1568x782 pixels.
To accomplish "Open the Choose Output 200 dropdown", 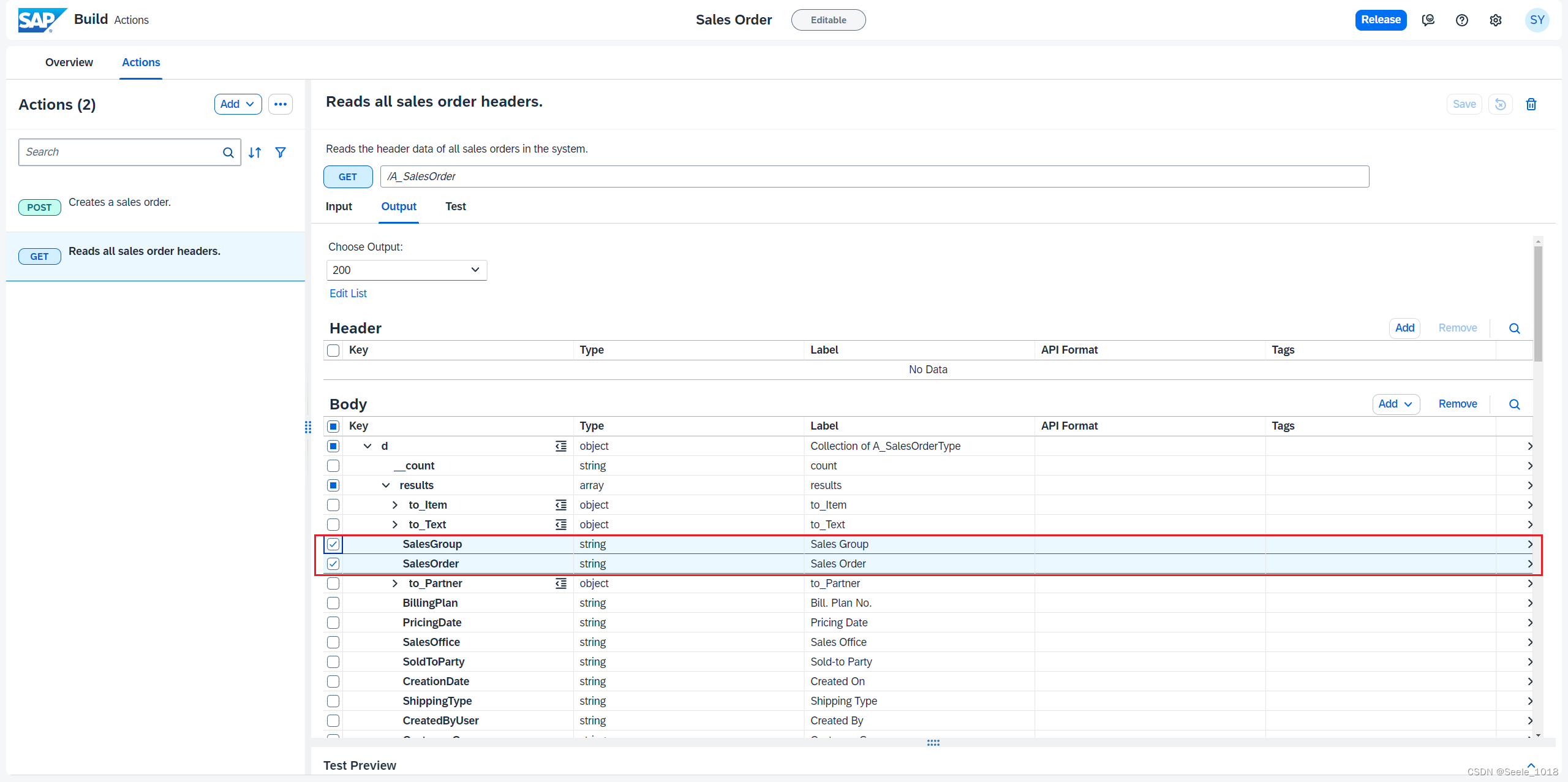I will pos(407,270).
